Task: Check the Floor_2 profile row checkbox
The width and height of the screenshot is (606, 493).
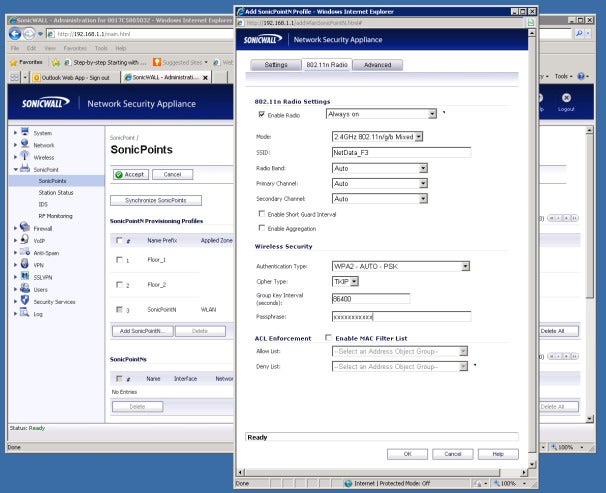Action: [119, 284]
